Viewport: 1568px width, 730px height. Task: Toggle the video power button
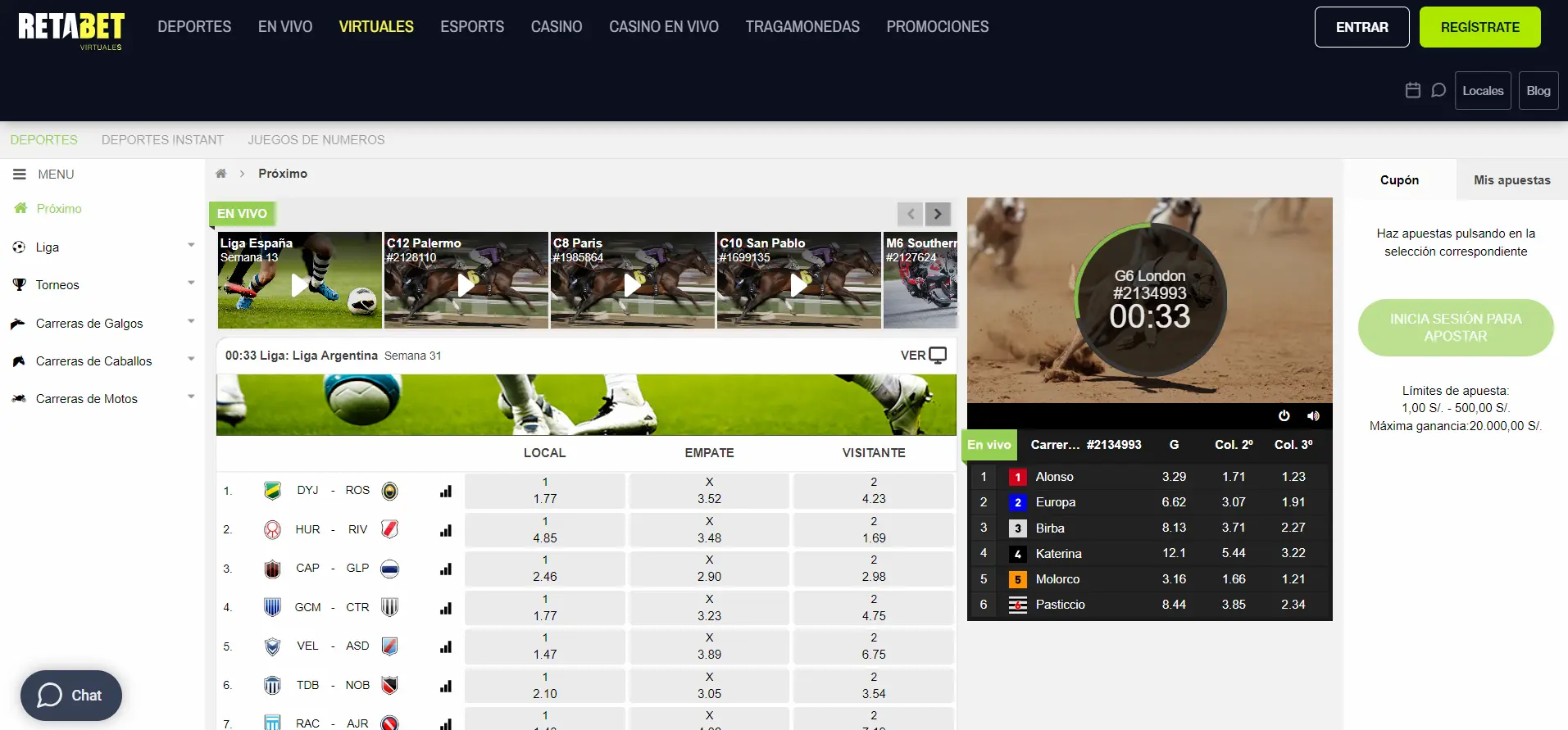[1284, 416]
